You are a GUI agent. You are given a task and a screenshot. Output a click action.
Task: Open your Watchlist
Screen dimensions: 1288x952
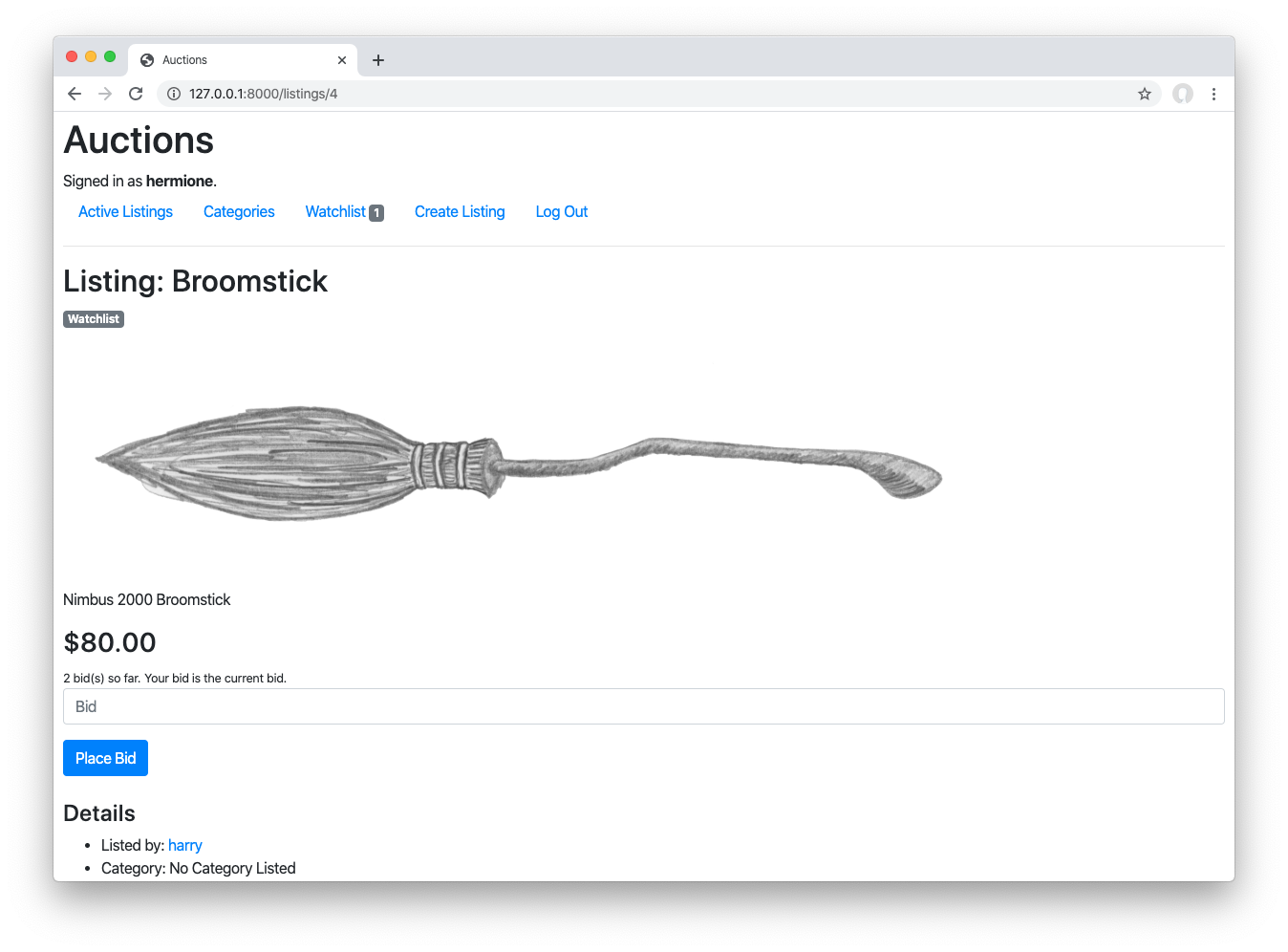(x=336, y=211)
